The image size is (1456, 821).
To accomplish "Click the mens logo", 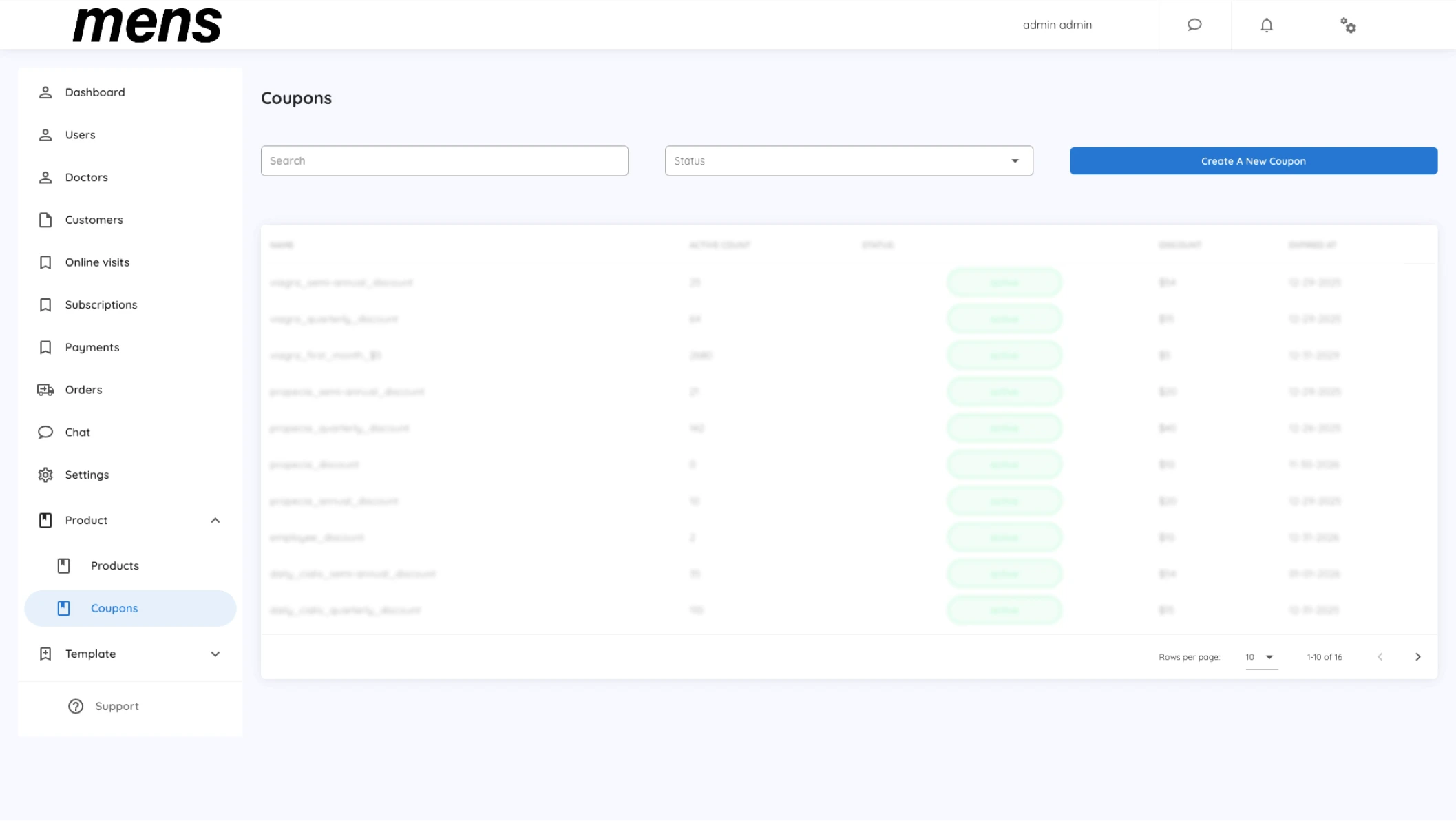I will click(147, 25).
